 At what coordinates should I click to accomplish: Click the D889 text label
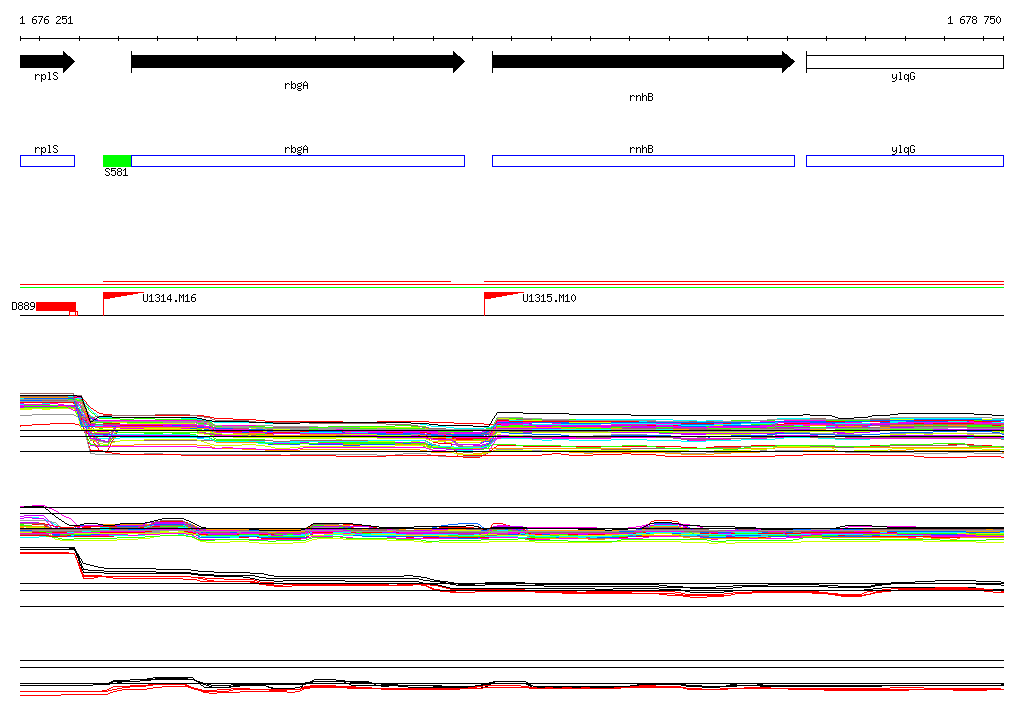coord(23,307)
